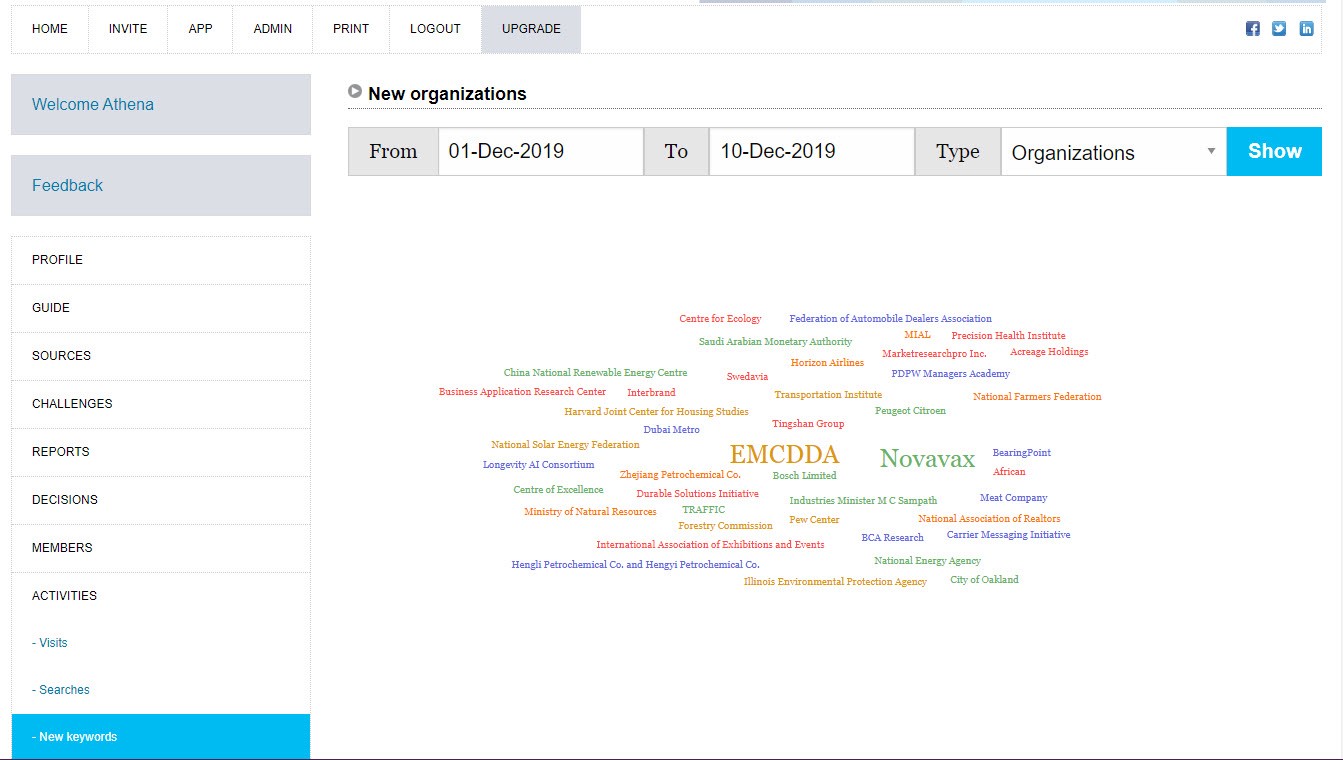Image resolution: width=1343 pixels, height=760 pixels.
Task: Click Tingshan Group keyword
Action: pyautogui.click(x=808, y=424)
